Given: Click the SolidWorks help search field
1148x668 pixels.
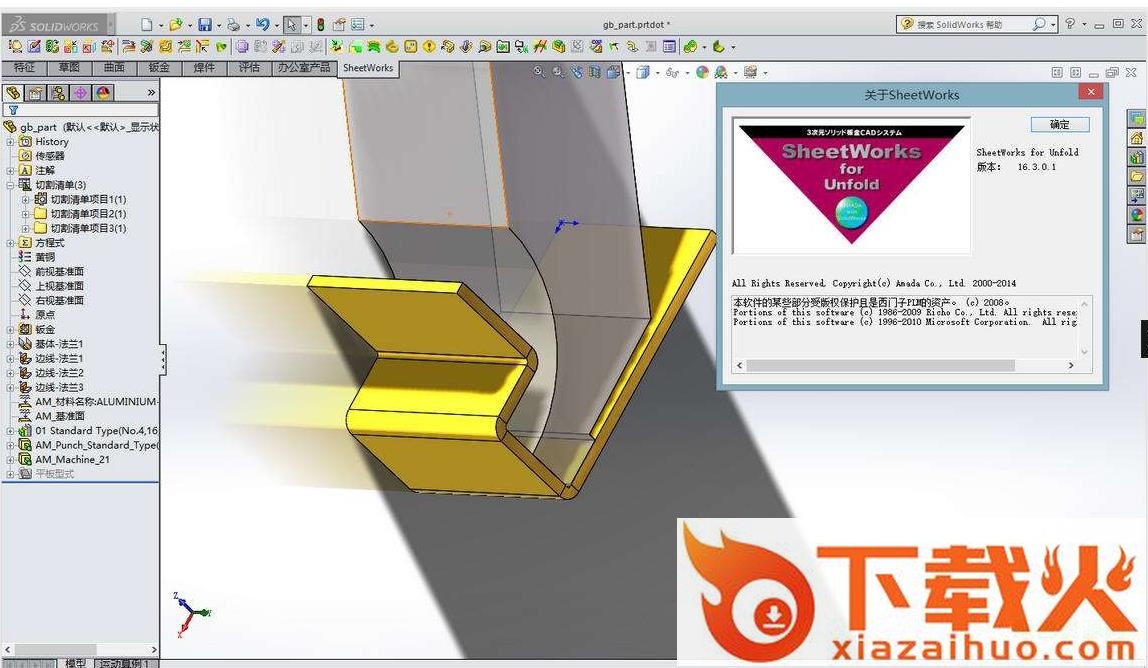Looking at the screenshot, I should [x=970, y=24].
